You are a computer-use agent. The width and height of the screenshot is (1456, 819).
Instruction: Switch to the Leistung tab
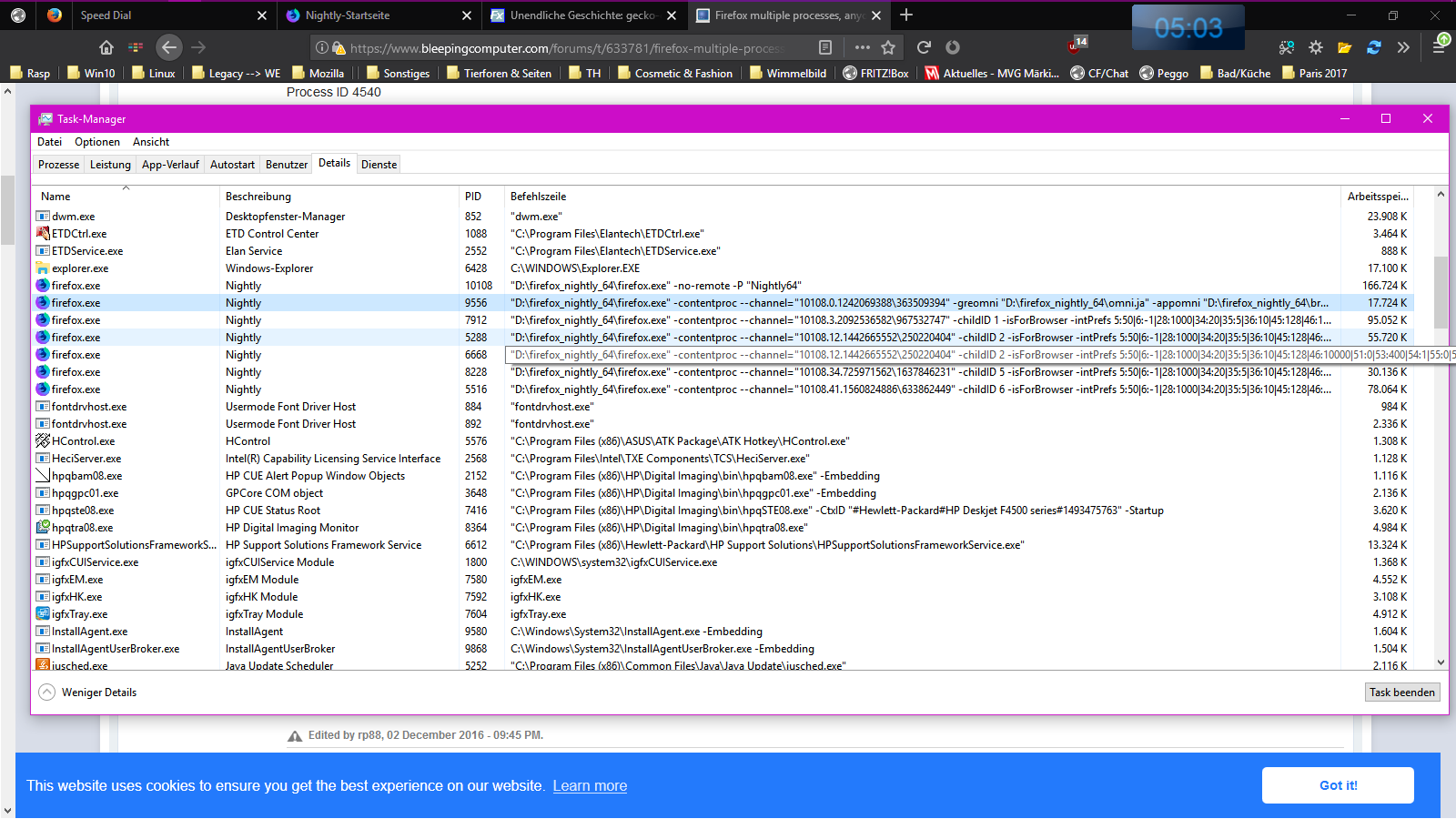point(110,165)
